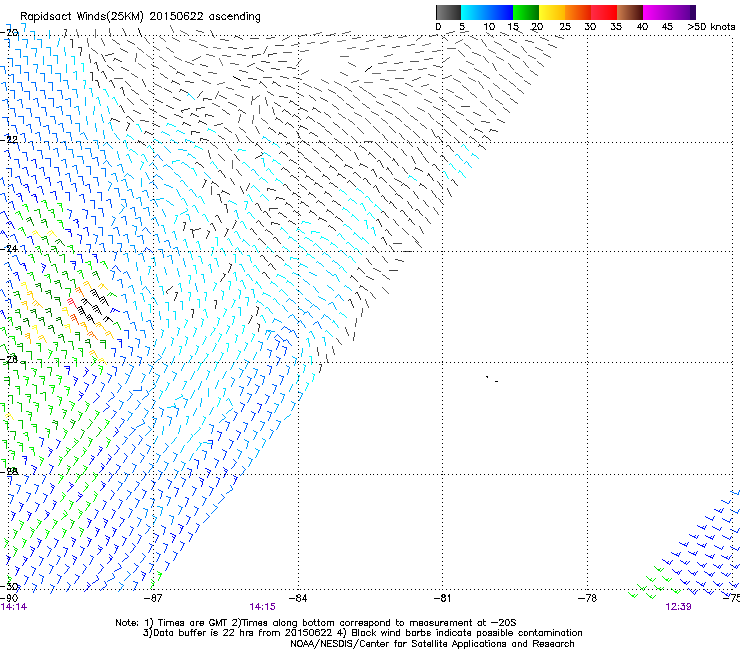Click the cyan 5-10 knots color segment

pos(474,12)
